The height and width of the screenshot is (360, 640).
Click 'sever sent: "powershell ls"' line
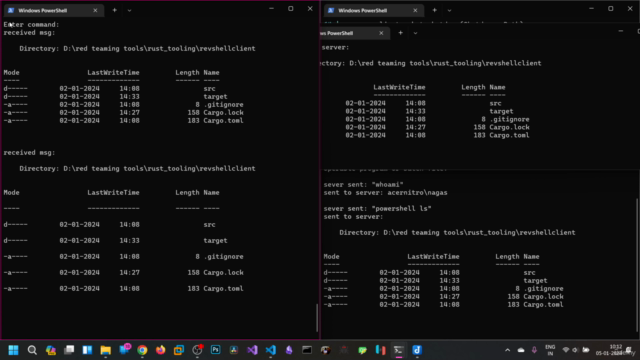(378, 209)
